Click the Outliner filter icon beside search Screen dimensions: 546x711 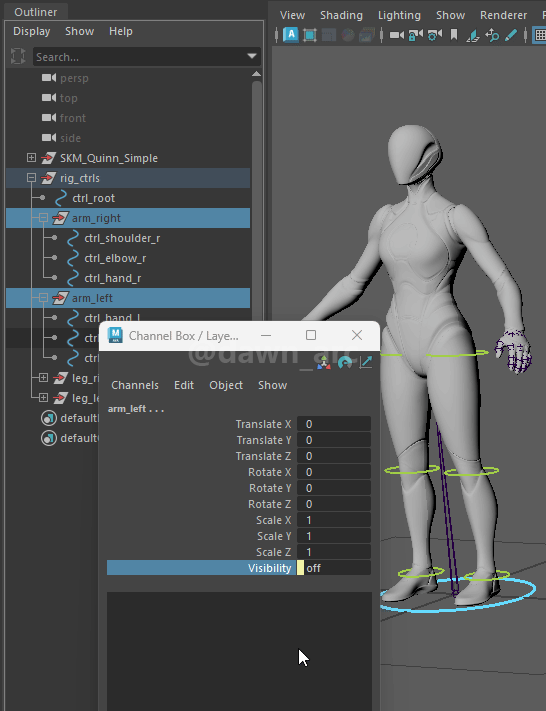pos(18,56)
